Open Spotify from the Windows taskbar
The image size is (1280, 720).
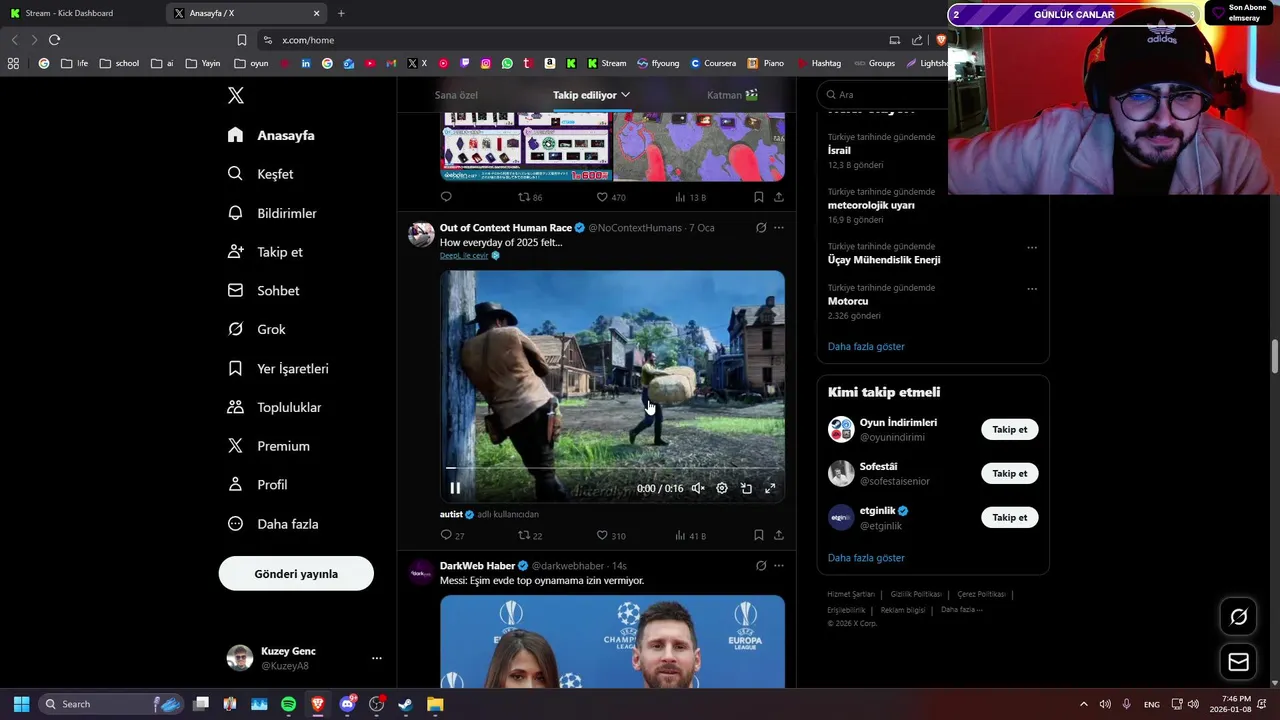click(x=288, y=704)
